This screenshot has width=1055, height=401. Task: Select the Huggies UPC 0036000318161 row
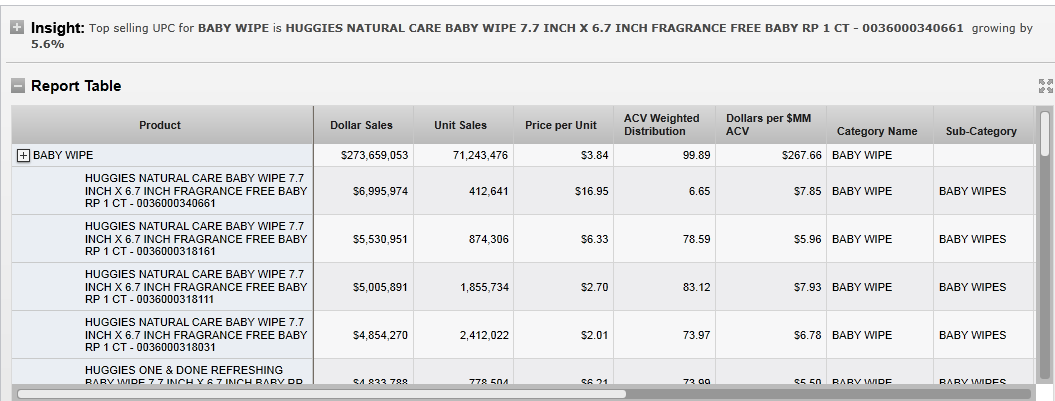click(x=196, y=239)
